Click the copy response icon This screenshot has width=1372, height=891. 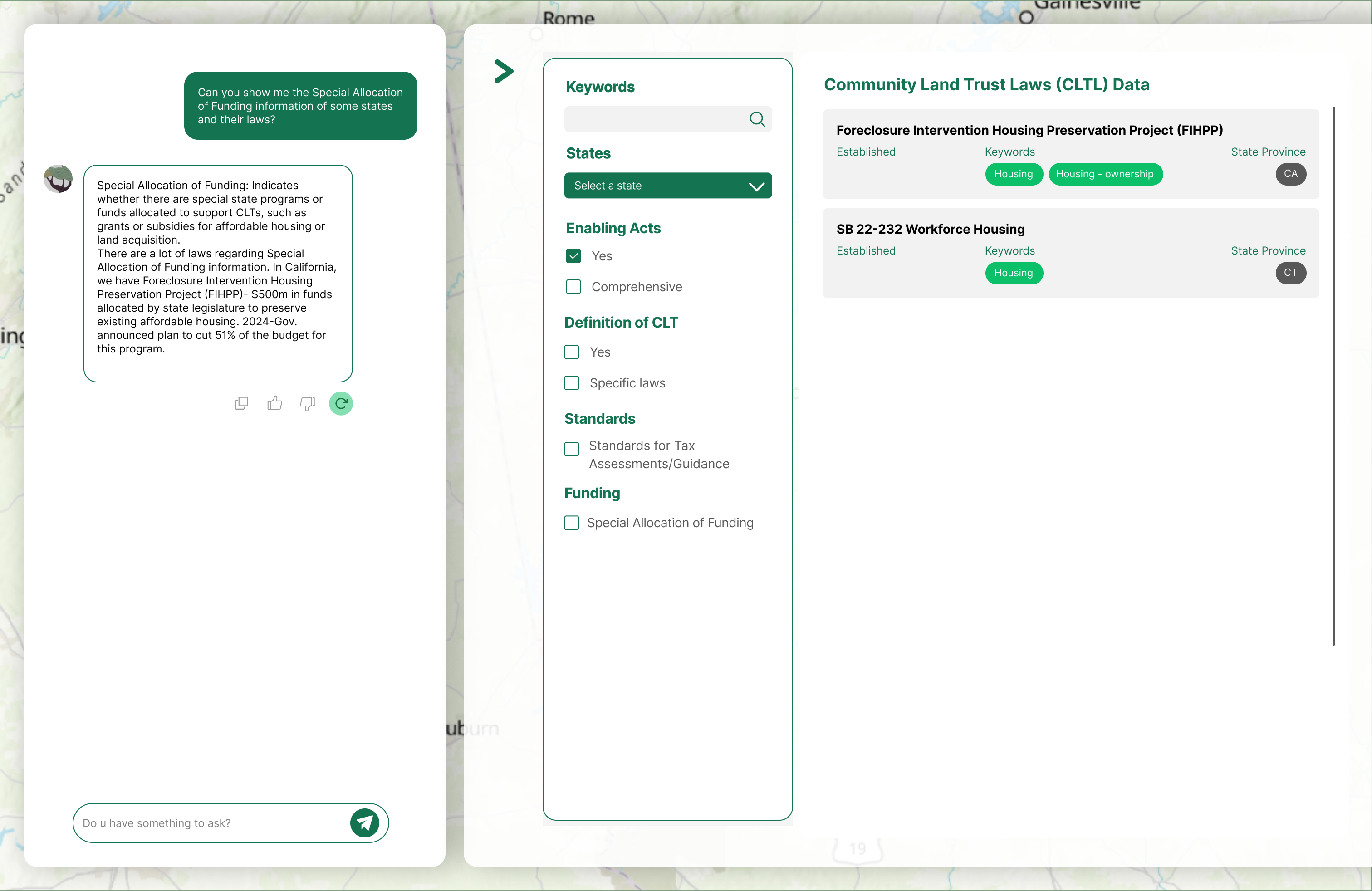coord(241,403)
